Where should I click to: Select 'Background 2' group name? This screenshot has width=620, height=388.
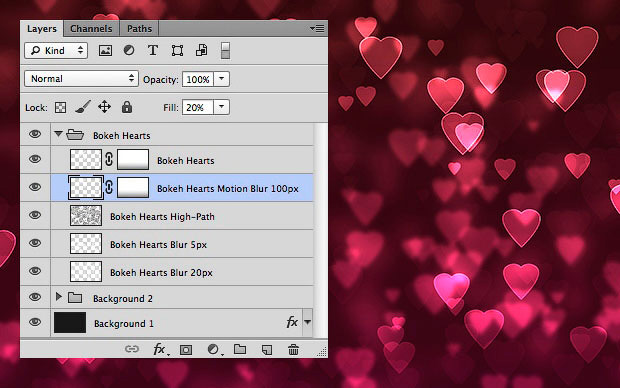point(123,299)
